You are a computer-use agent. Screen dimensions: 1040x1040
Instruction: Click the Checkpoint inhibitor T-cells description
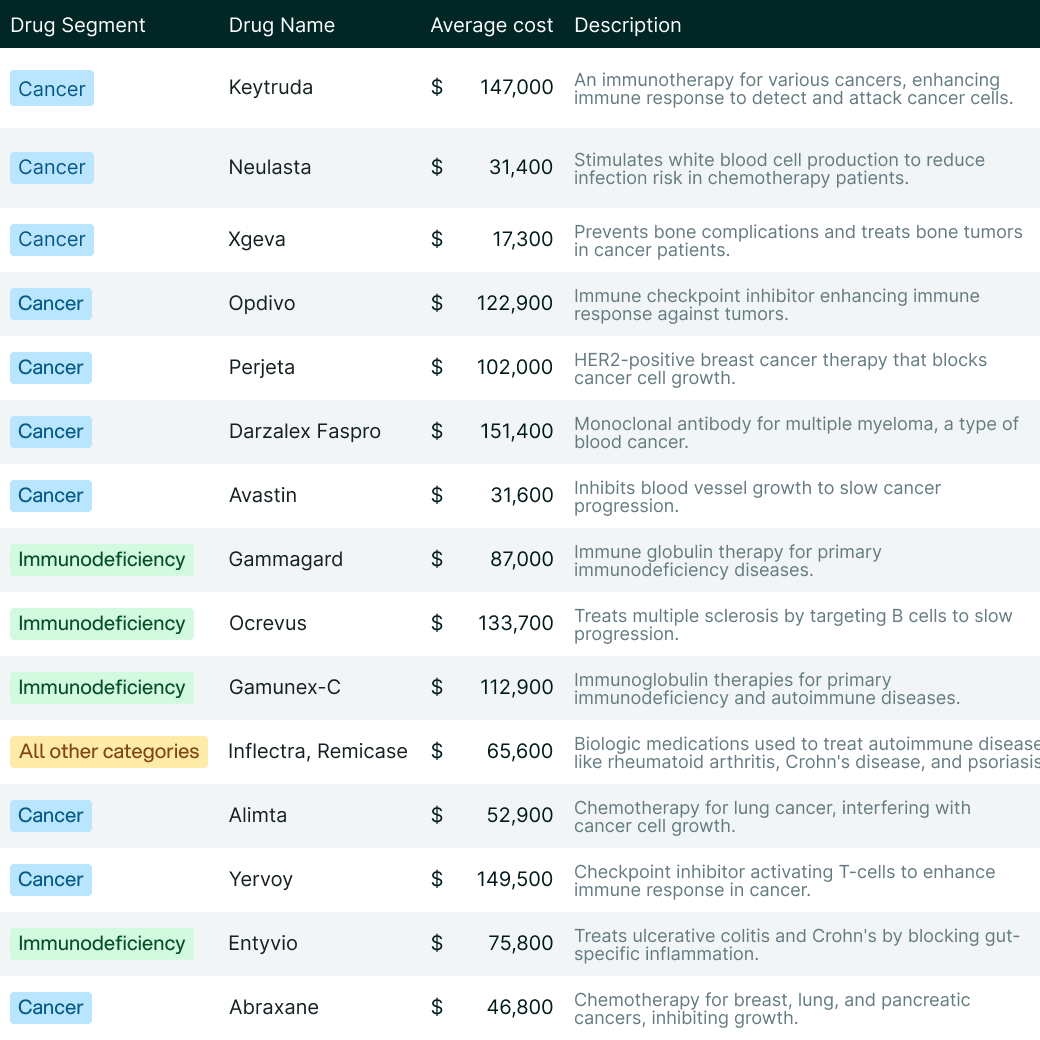785,881
